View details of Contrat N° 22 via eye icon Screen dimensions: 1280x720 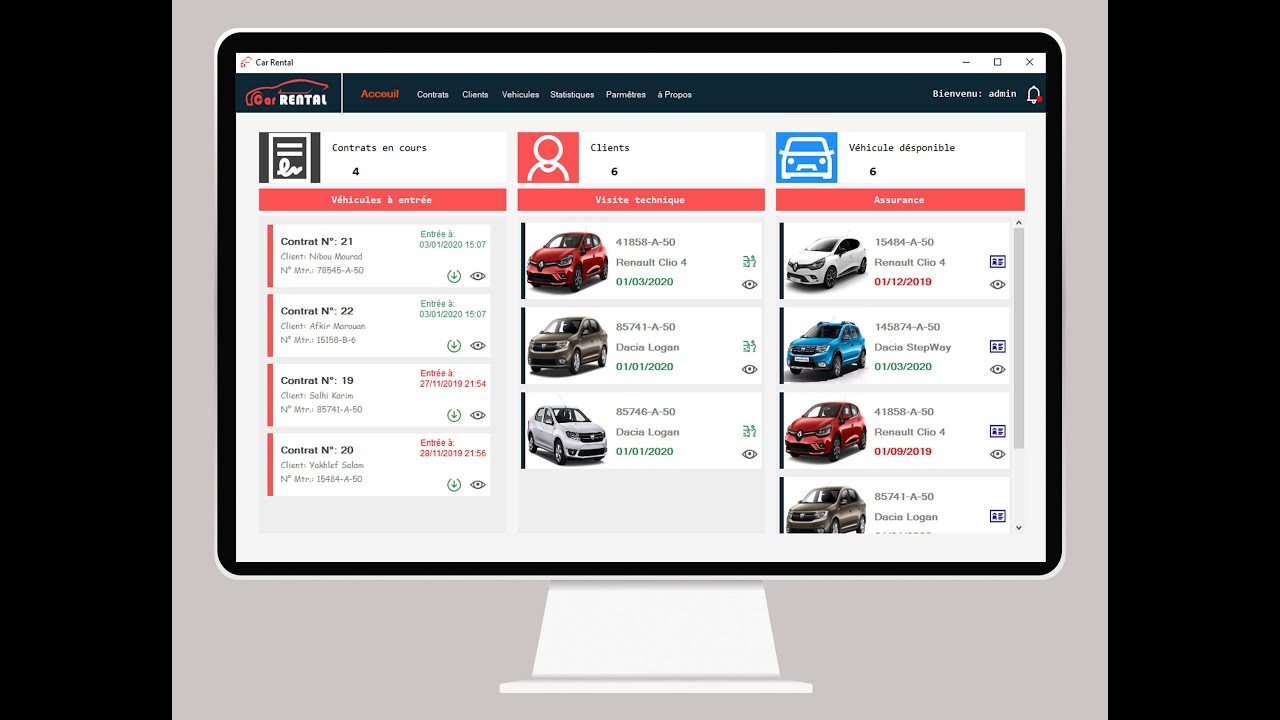click(x=478, y=346)
